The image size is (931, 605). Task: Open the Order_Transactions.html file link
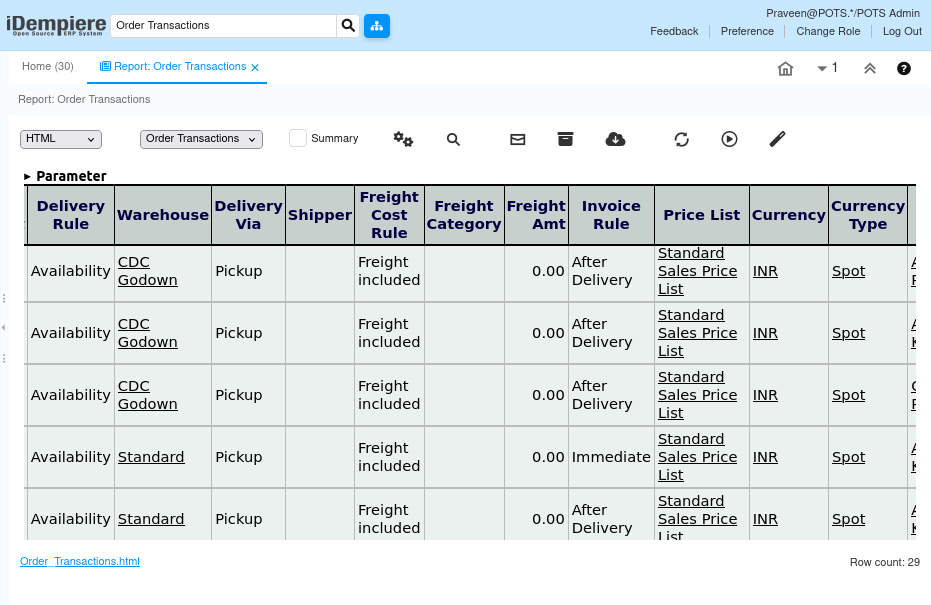coord(80,562)
